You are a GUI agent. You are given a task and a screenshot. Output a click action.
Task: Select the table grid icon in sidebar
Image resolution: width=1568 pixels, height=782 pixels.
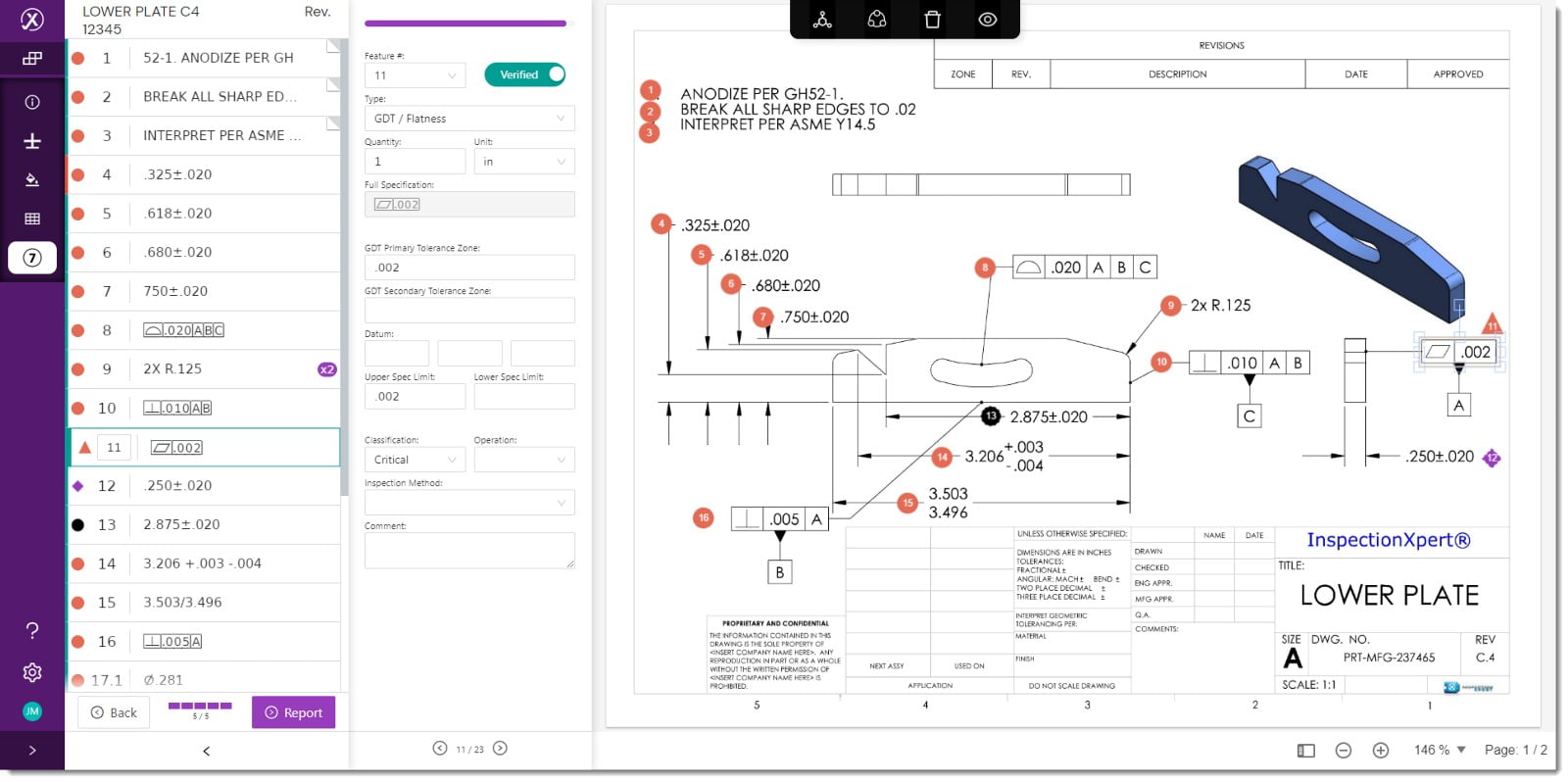coord(32,219)
